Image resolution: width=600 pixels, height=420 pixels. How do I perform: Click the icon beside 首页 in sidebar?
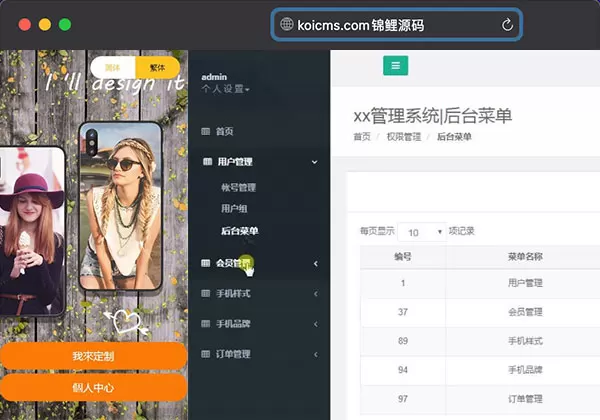205,132
